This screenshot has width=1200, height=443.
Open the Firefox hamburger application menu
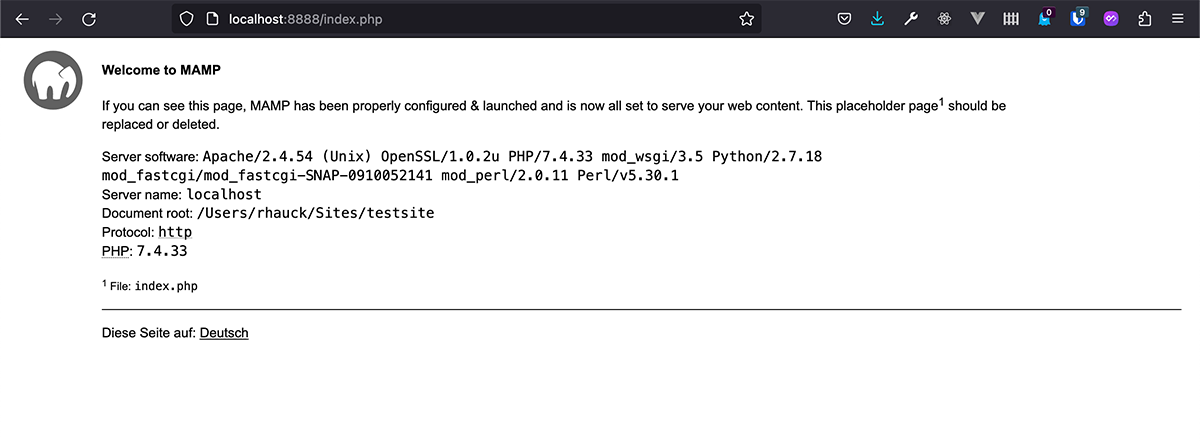1178,18
